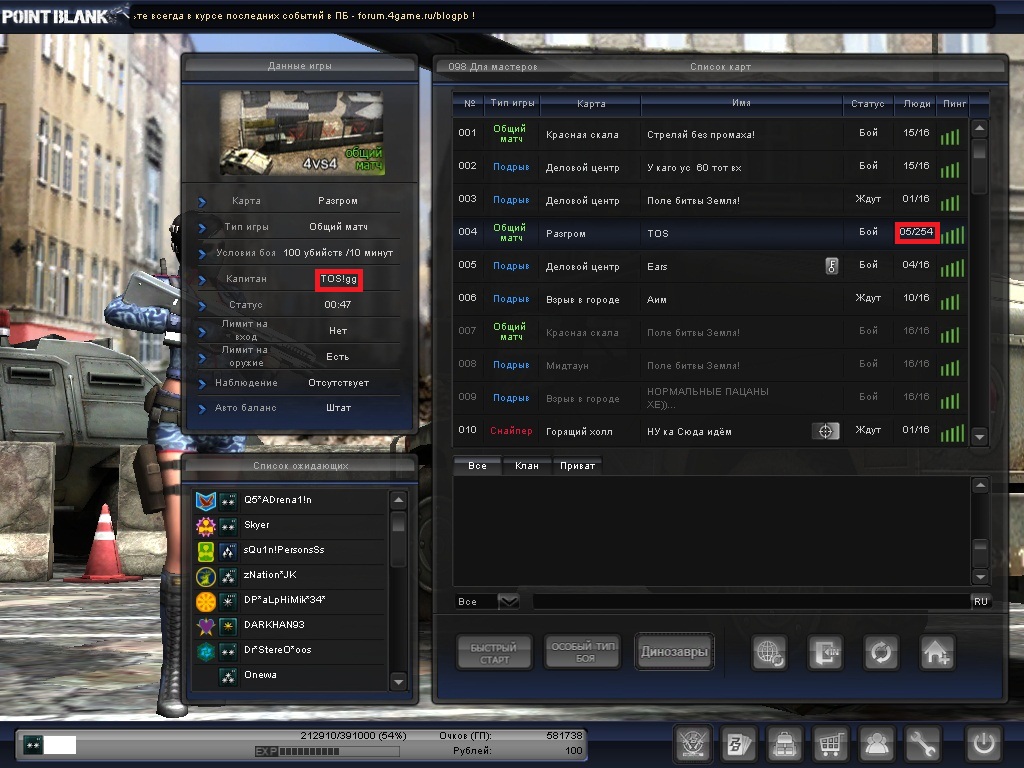
Task: Open the shopping cart shop icon
Action: (830, 744)
